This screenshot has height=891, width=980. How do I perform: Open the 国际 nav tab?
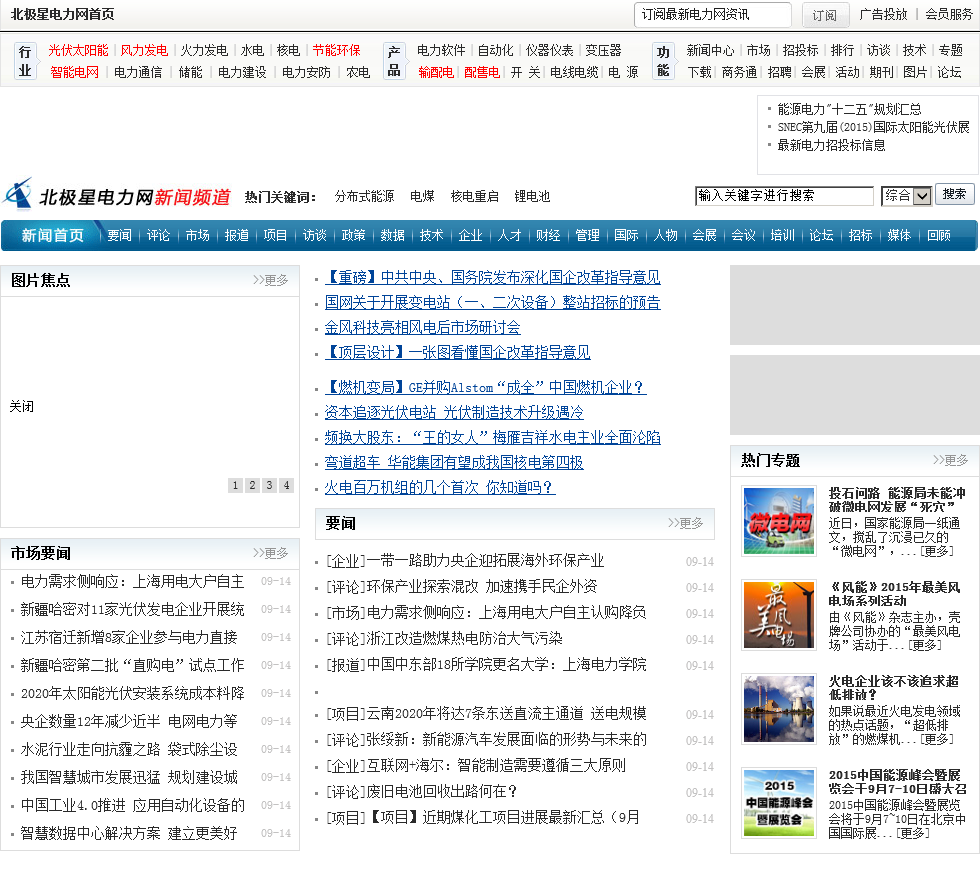[626, 236]
